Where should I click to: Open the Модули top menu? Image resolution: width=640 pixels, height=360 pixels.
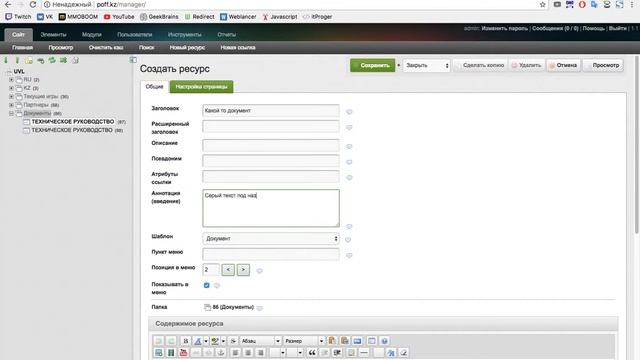tap(91, 35)
